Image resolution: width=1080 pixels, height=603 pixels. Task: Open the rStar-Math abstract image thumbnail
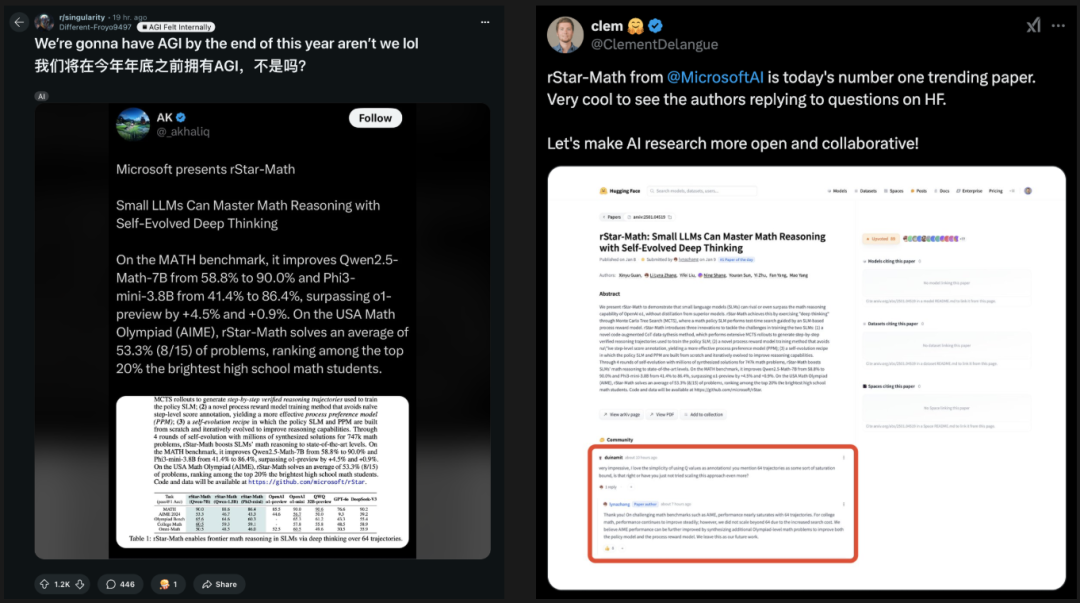coord(262,472)
